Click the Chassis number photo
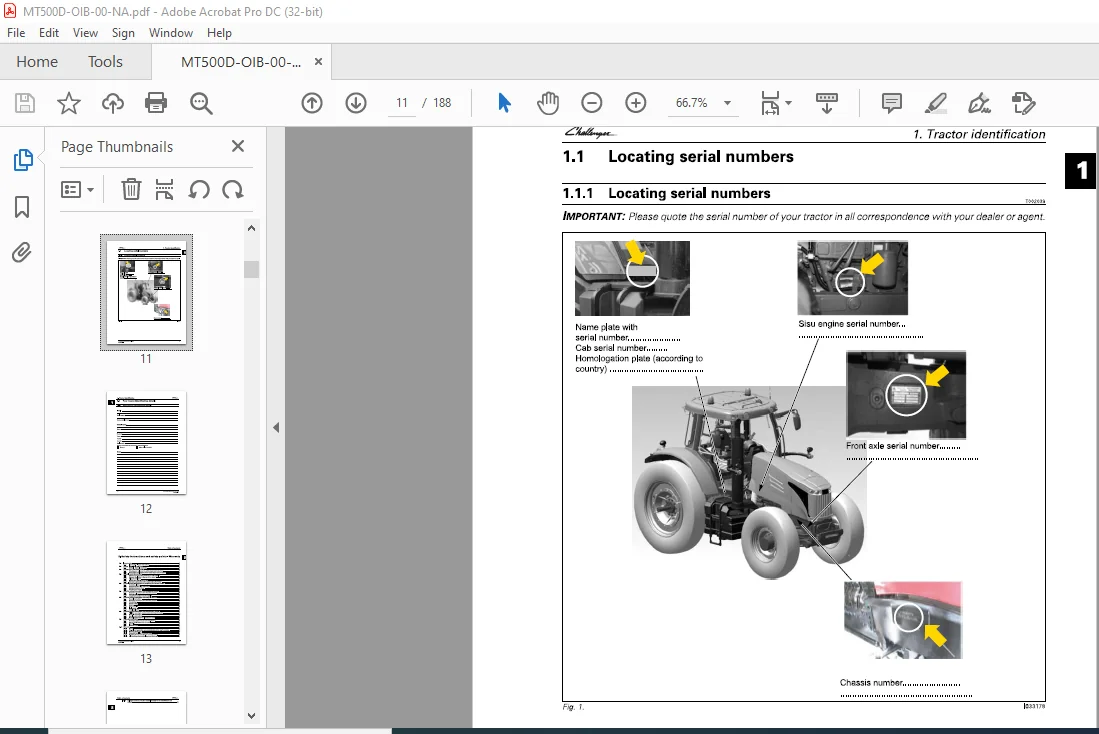 point(903,620)
